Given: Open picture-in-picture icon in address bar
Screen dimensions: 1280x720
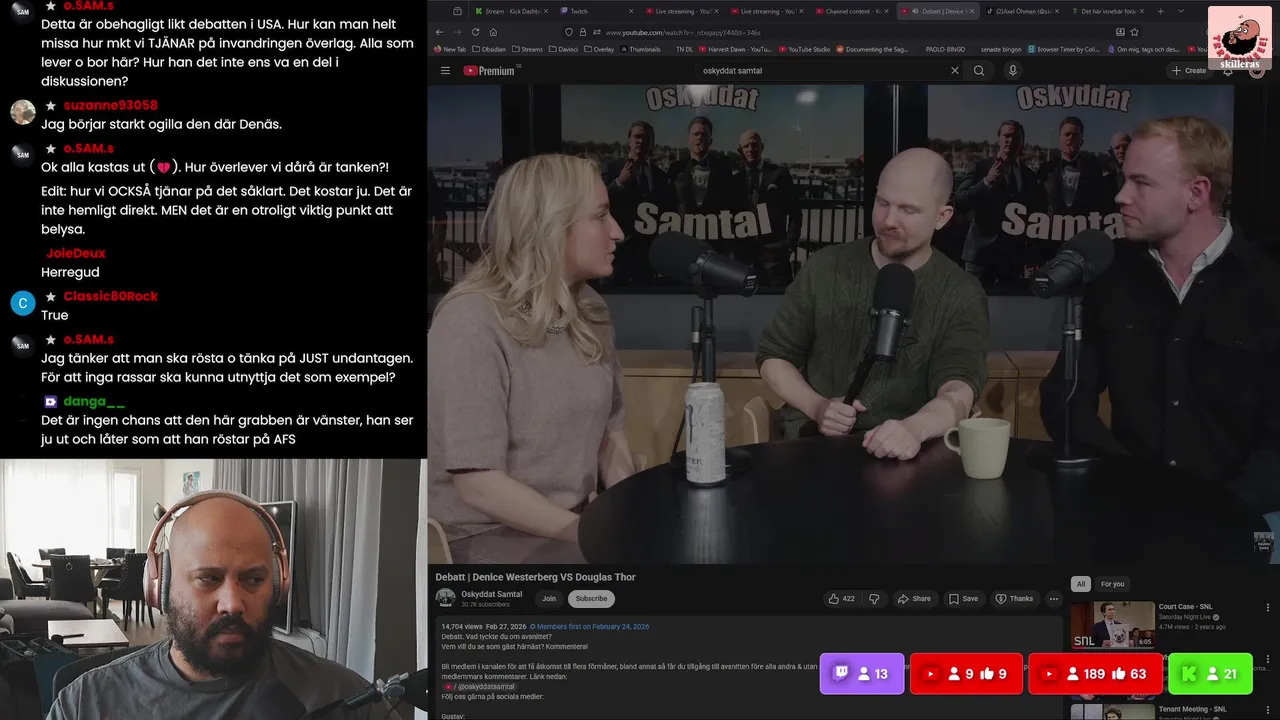Looking at the screenshot, I should (x=1120, y=32).
